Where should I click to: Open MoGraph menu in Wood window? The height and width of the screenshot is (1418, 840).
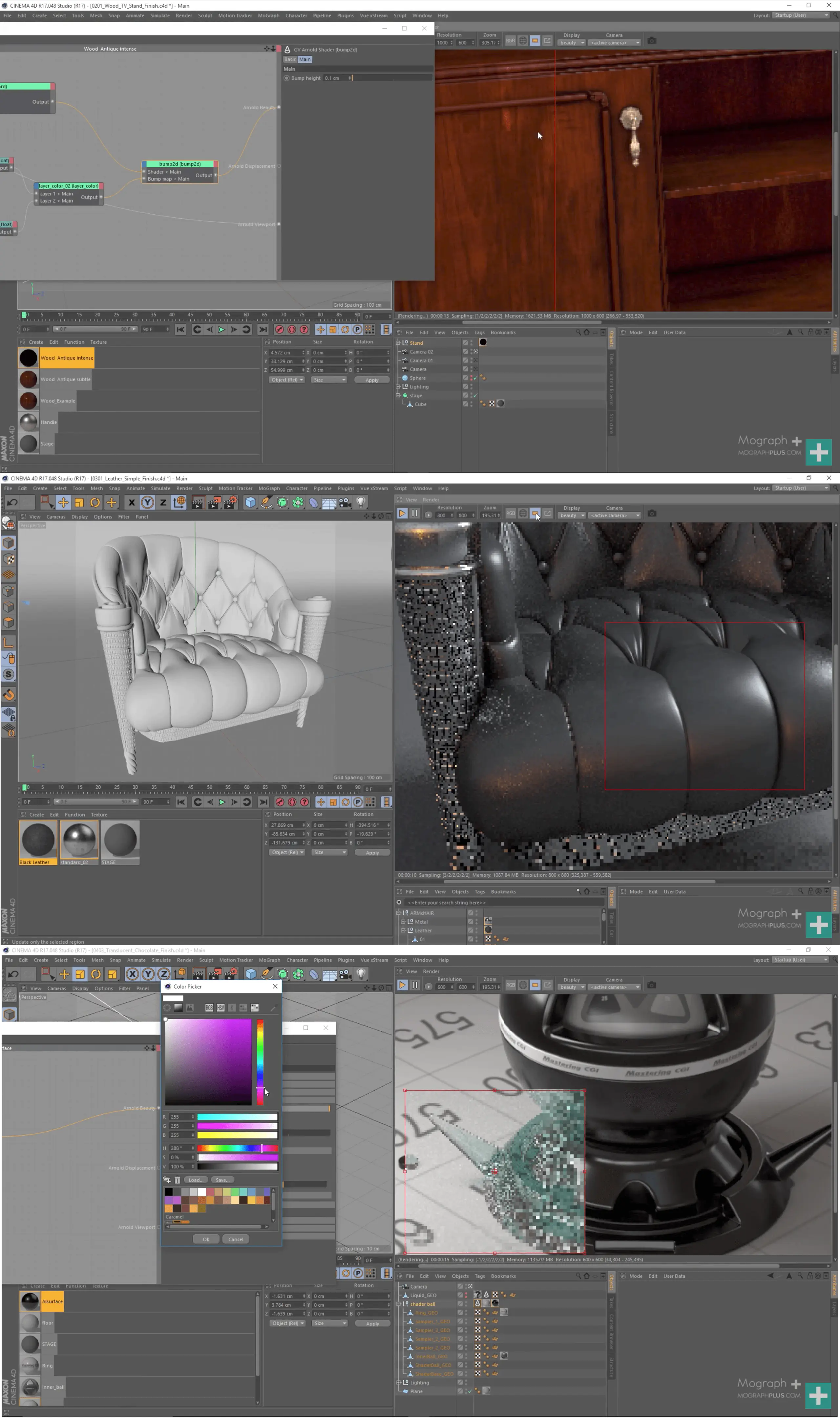269,16
